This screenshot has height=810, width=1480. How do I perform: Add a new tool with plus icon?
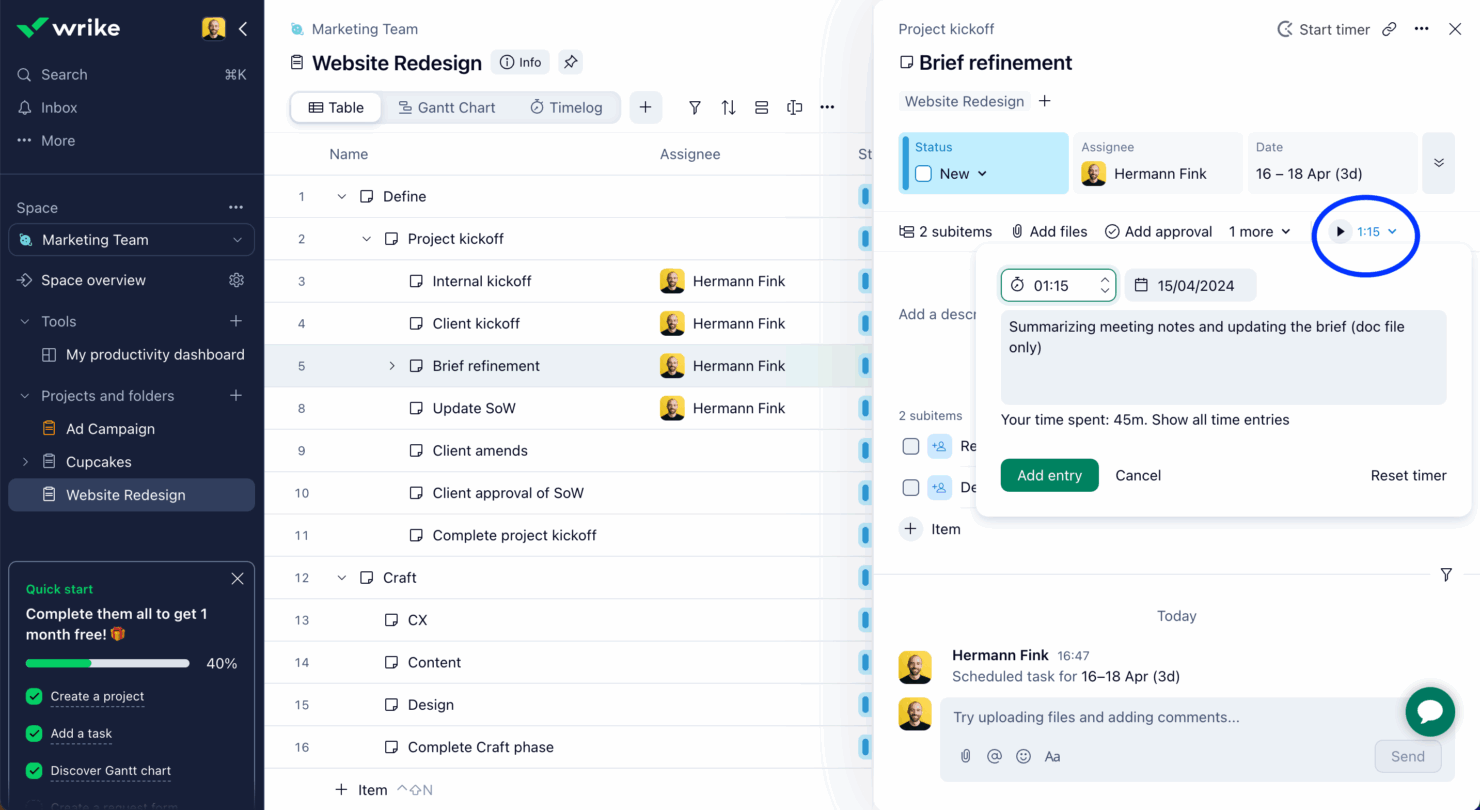coord(236,321)
